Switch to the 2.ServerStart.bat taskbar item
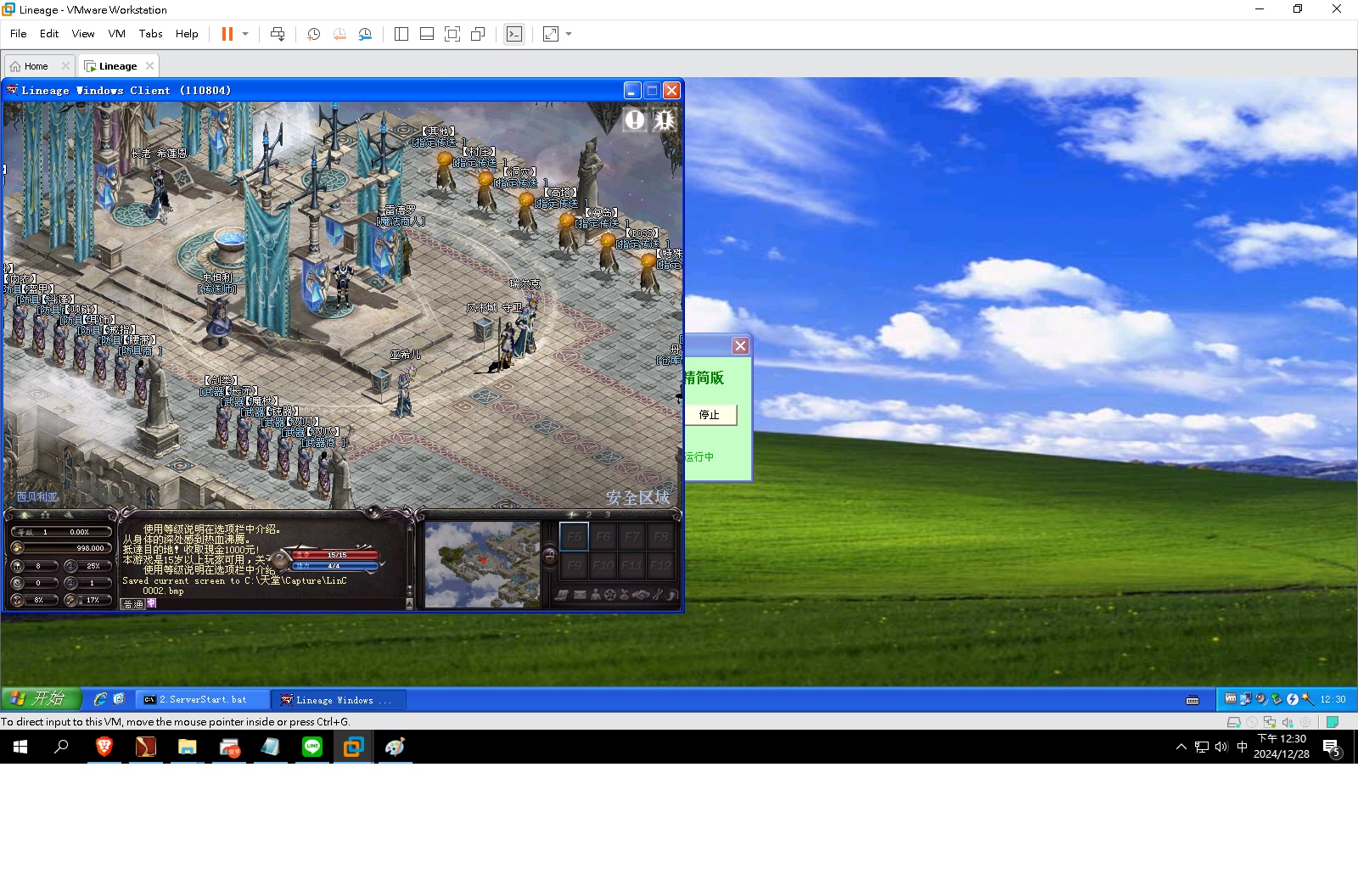The image size is (1358, 896). (202, 699)
